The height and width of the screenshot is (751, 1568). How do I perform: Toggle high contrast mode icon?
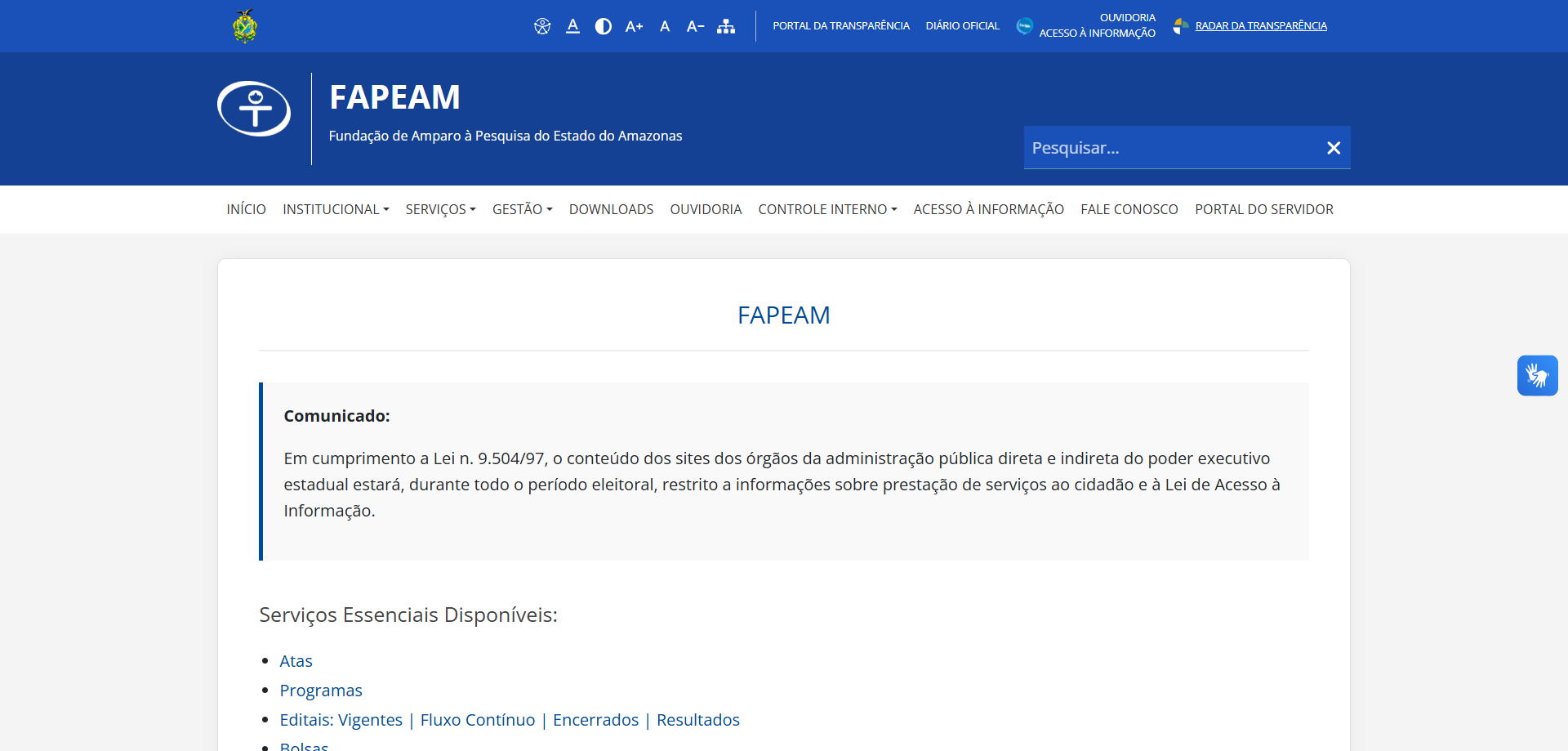point(604,26)
